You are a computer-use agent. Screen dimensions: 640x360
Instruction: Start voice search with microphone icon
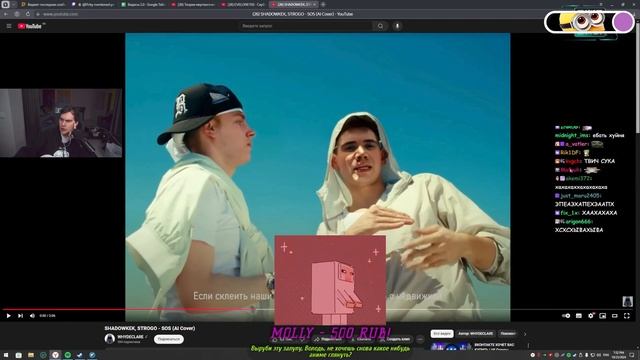pos(397,26)
